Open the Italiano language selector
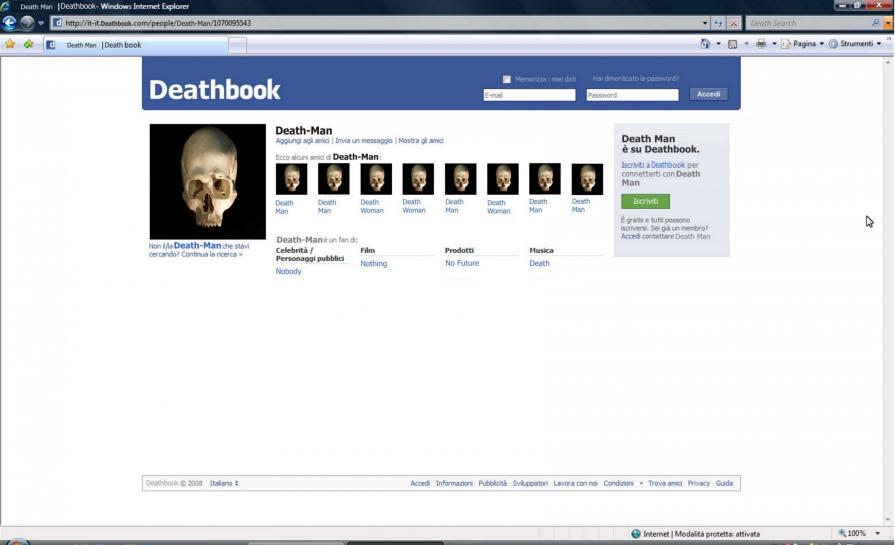 coord(224,483)
